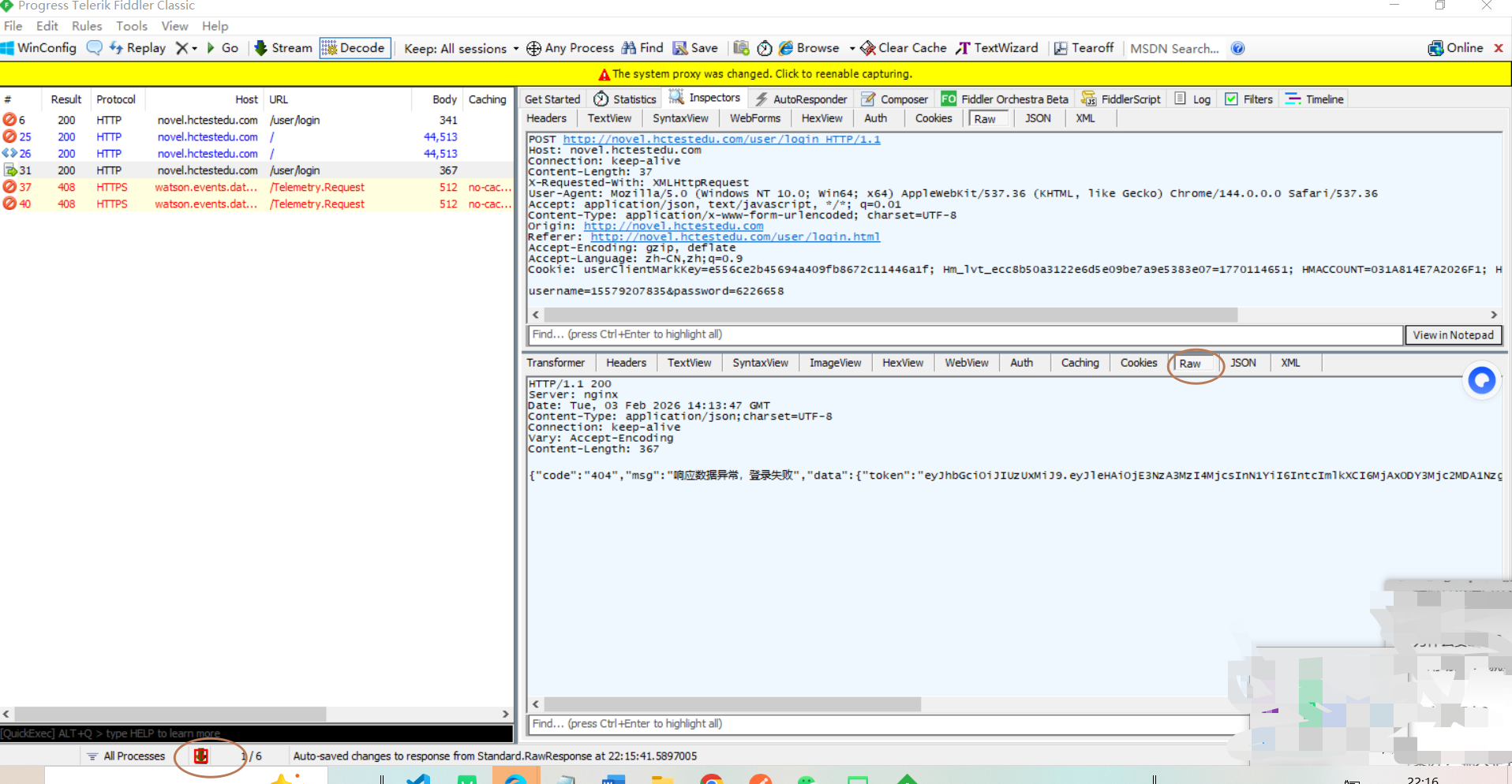Viewport: 1512px width, 784px height.
Task: Click View in Notepad button
Action: (x=1453, y=334)
